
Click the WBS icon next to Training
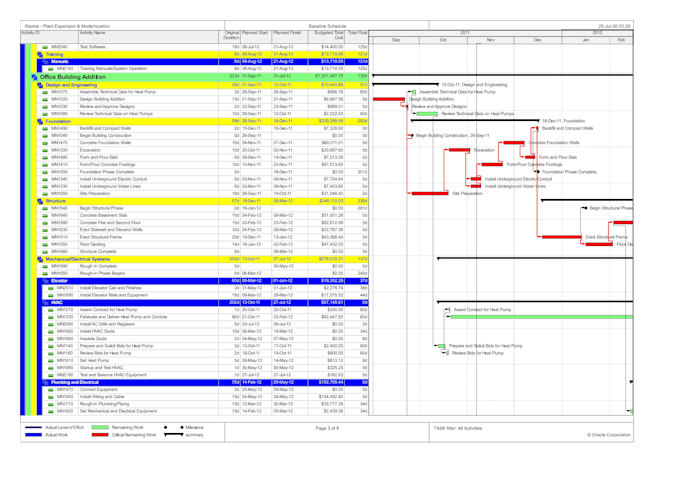click(x=40, y=54)
